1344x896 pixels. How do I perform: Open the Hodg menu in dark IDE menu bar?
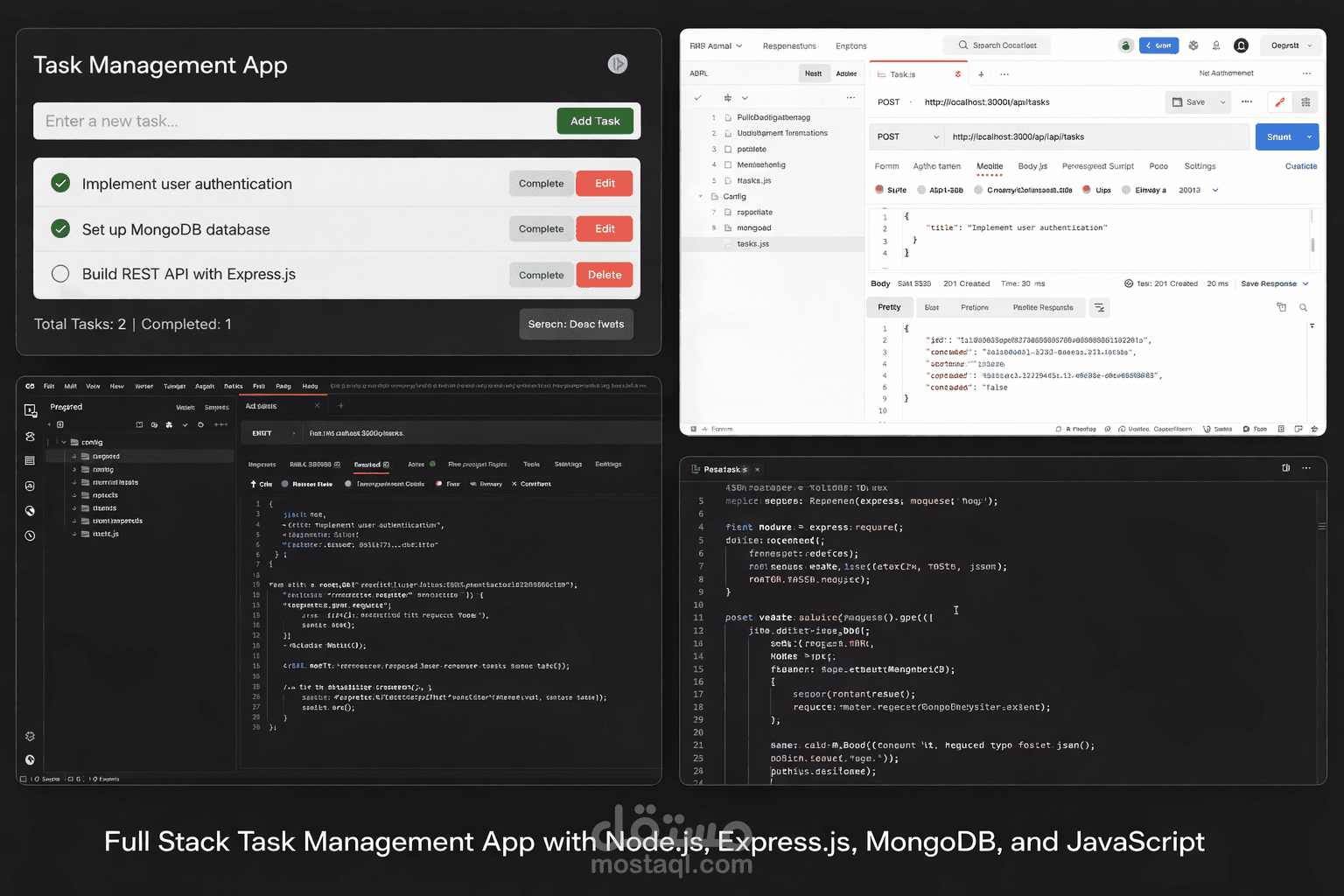pos(310,386)
